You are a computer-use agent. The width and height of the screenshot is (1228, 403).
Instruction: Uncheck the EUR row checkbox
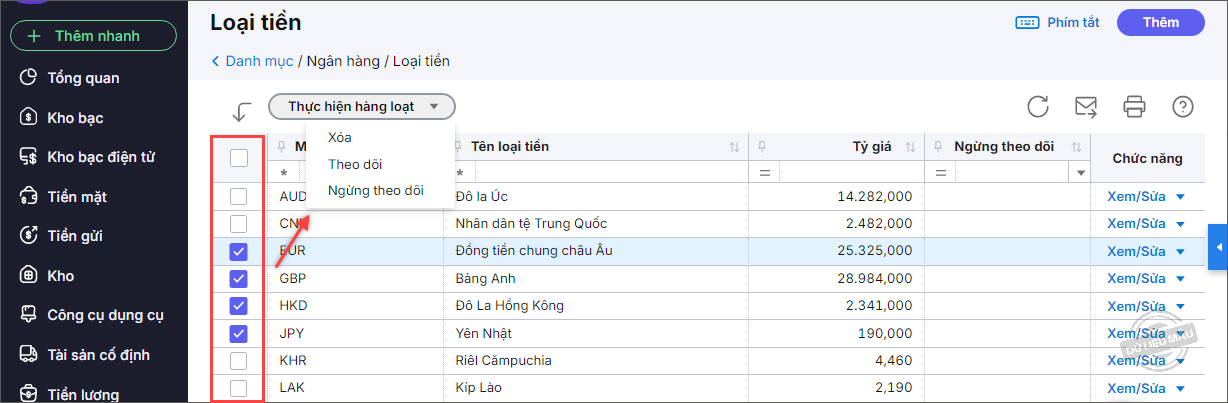[x=239, y=251]
